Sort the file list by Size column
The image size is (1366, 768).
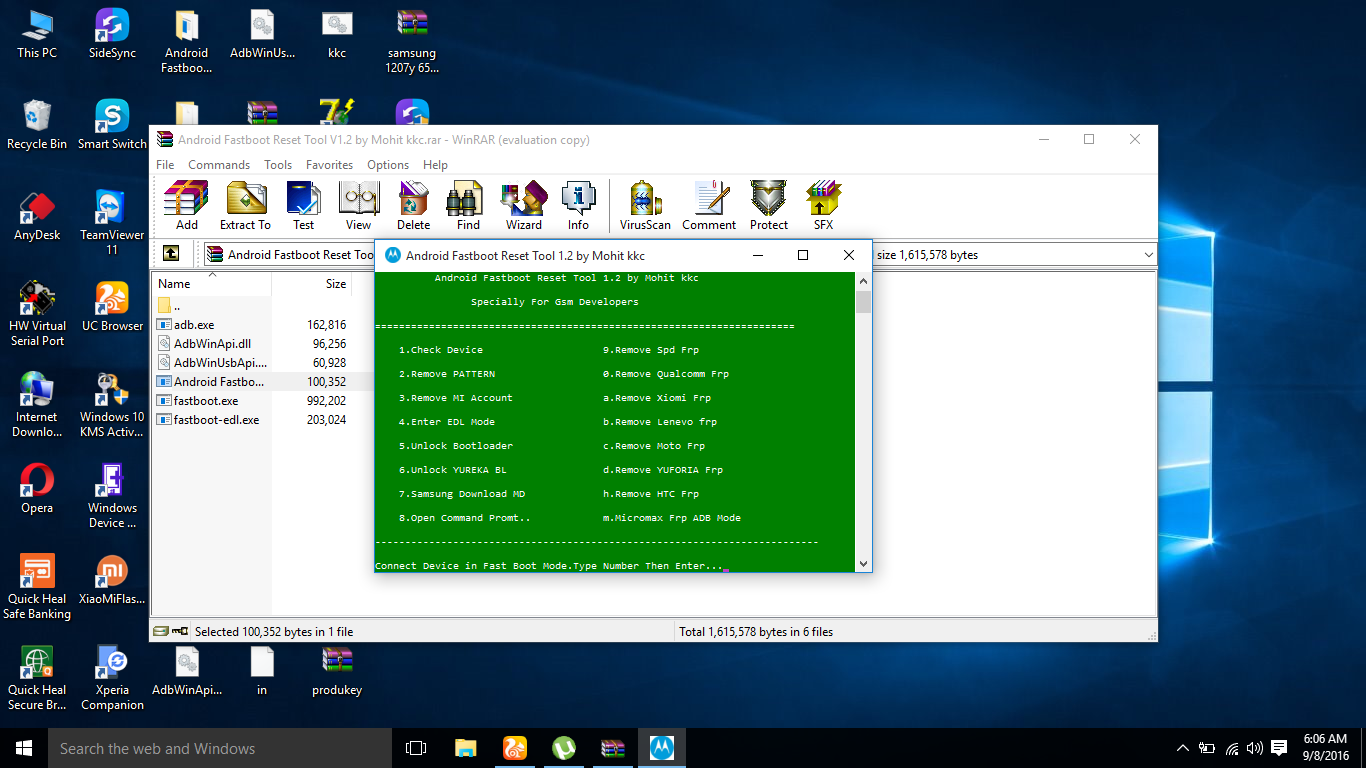point(311,283)
